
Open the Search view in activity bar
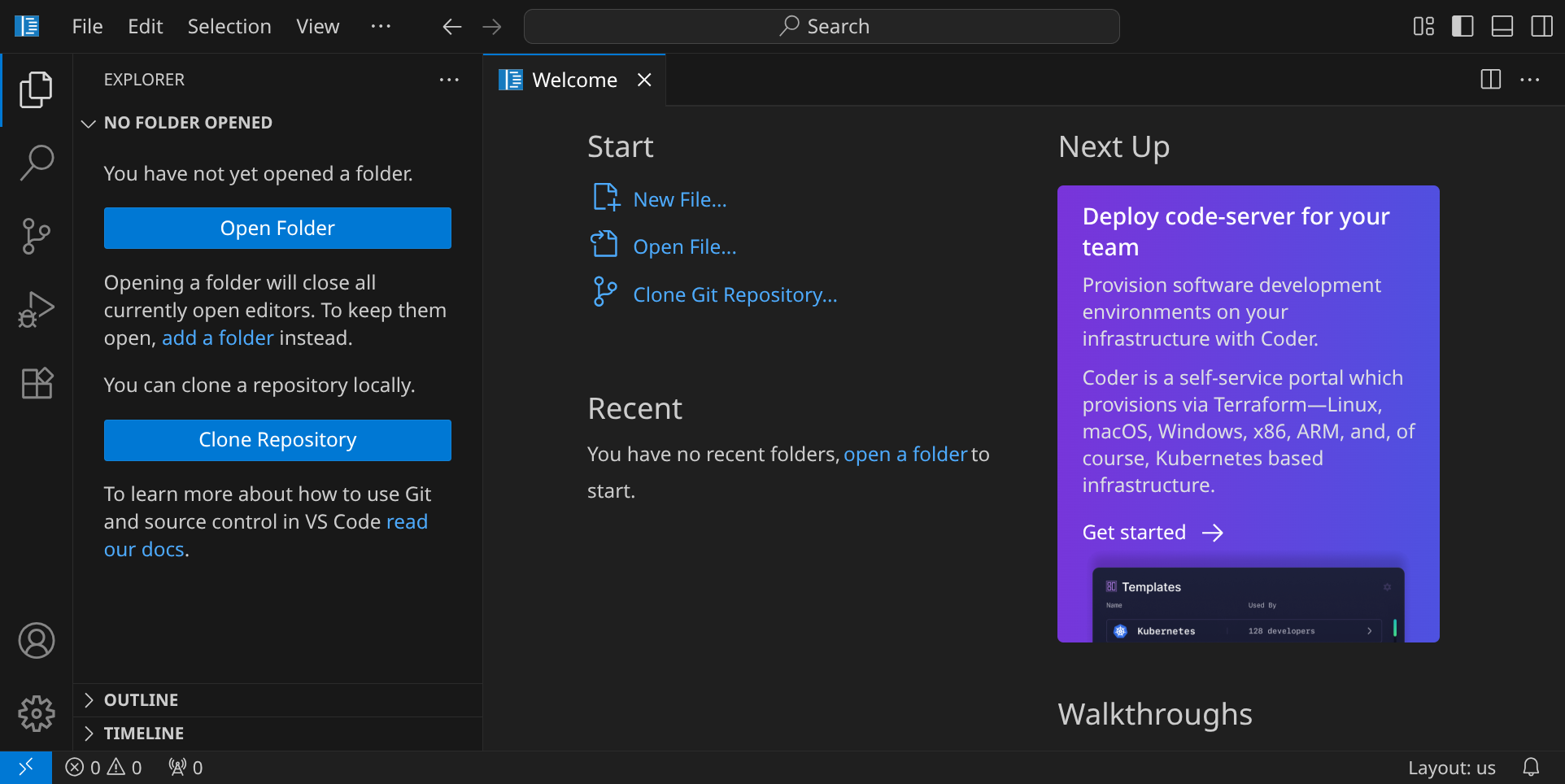tap(36, 163)
